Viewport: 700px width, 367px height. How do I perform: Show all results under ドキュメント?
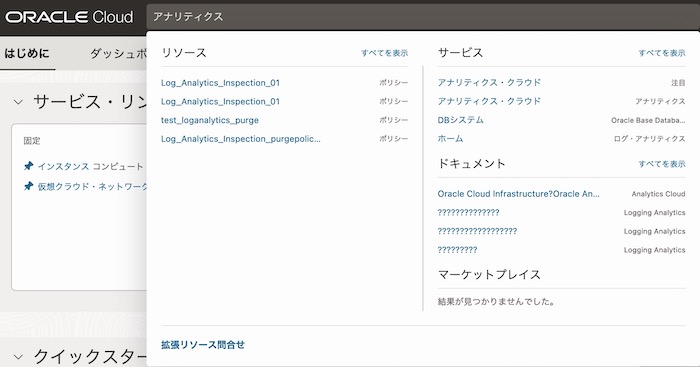662,164
